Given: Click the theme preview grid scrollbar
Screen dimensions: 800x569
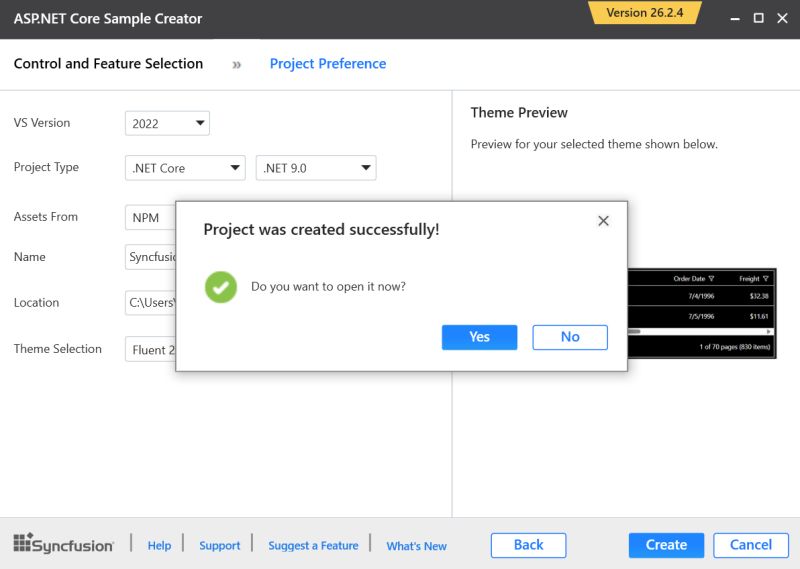Looking at the screenshot, I should point(701,332).
